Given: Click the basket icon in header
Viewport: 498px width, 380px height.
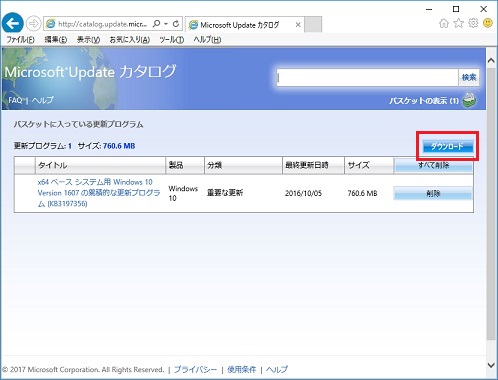Looking at the screenshot, I should click(x=469, y=101).
